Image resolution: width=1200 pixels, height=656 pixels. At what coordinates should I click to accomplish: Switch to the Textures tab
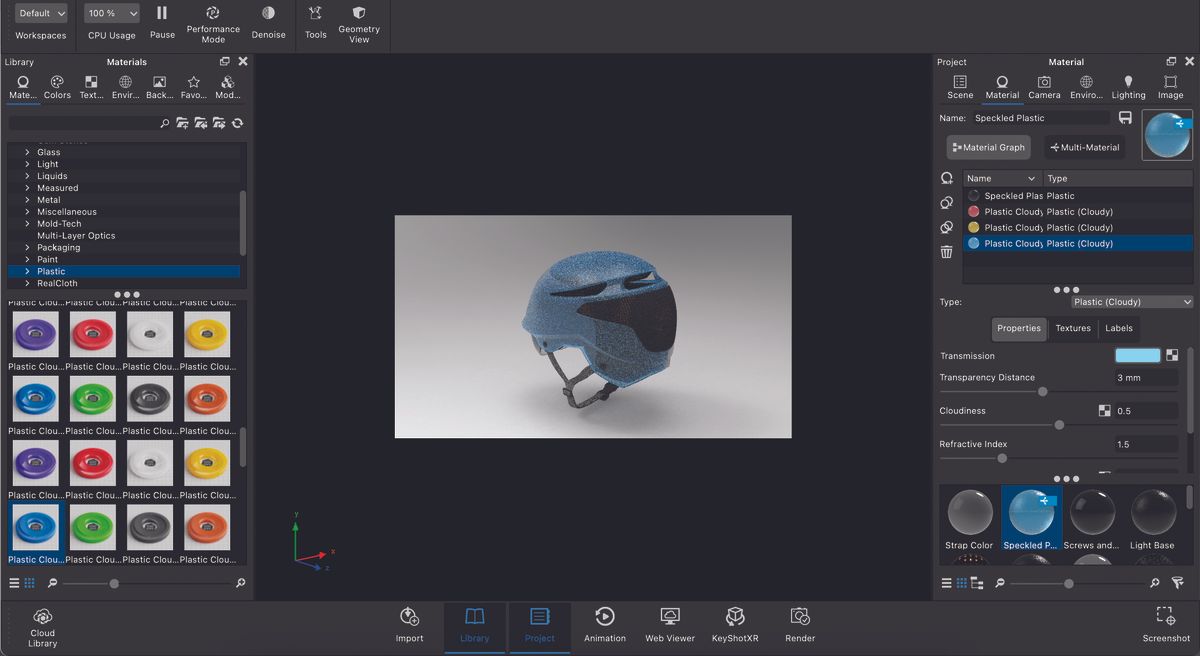(1072, 328)
